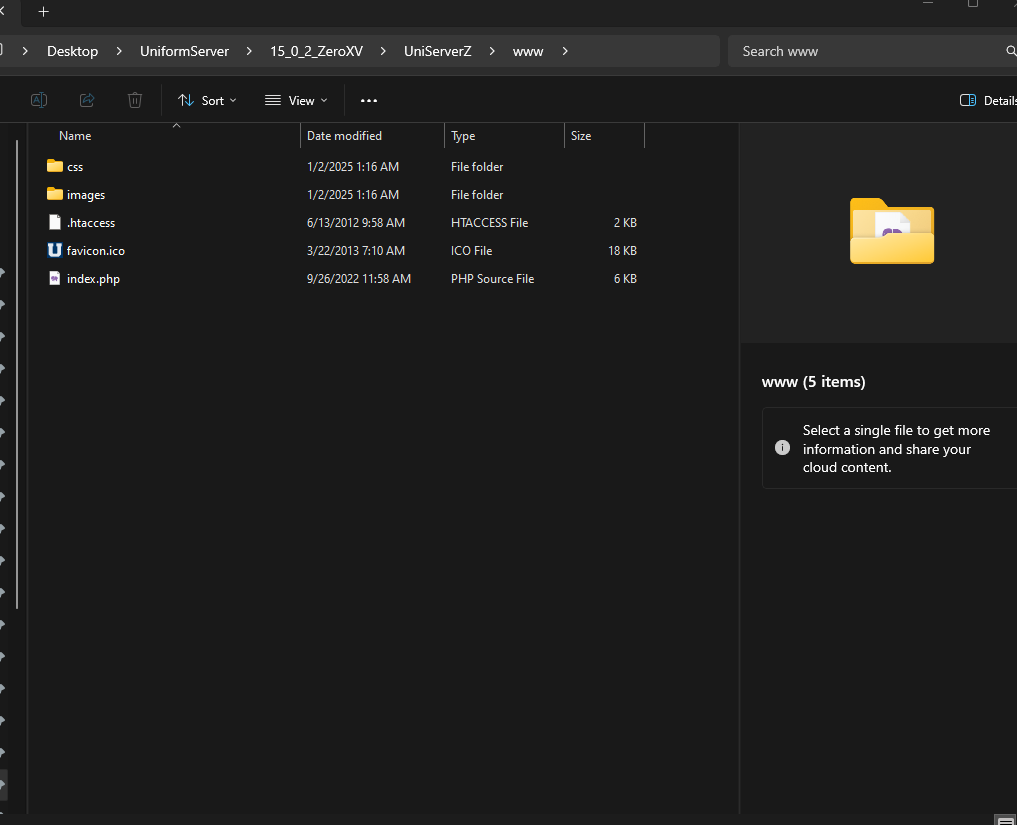This screenshot has height=825, width=1017.
Task: Click the HTACCESS File type cell
Action: [x=490, y=222]
